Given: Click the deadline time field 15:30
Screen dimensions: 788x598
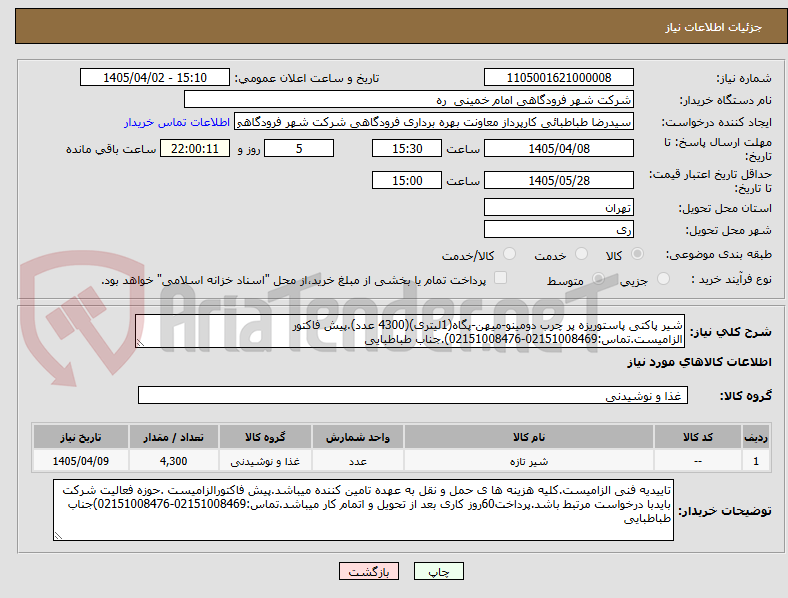Looking at the screenshot, I should pos(407,148).
